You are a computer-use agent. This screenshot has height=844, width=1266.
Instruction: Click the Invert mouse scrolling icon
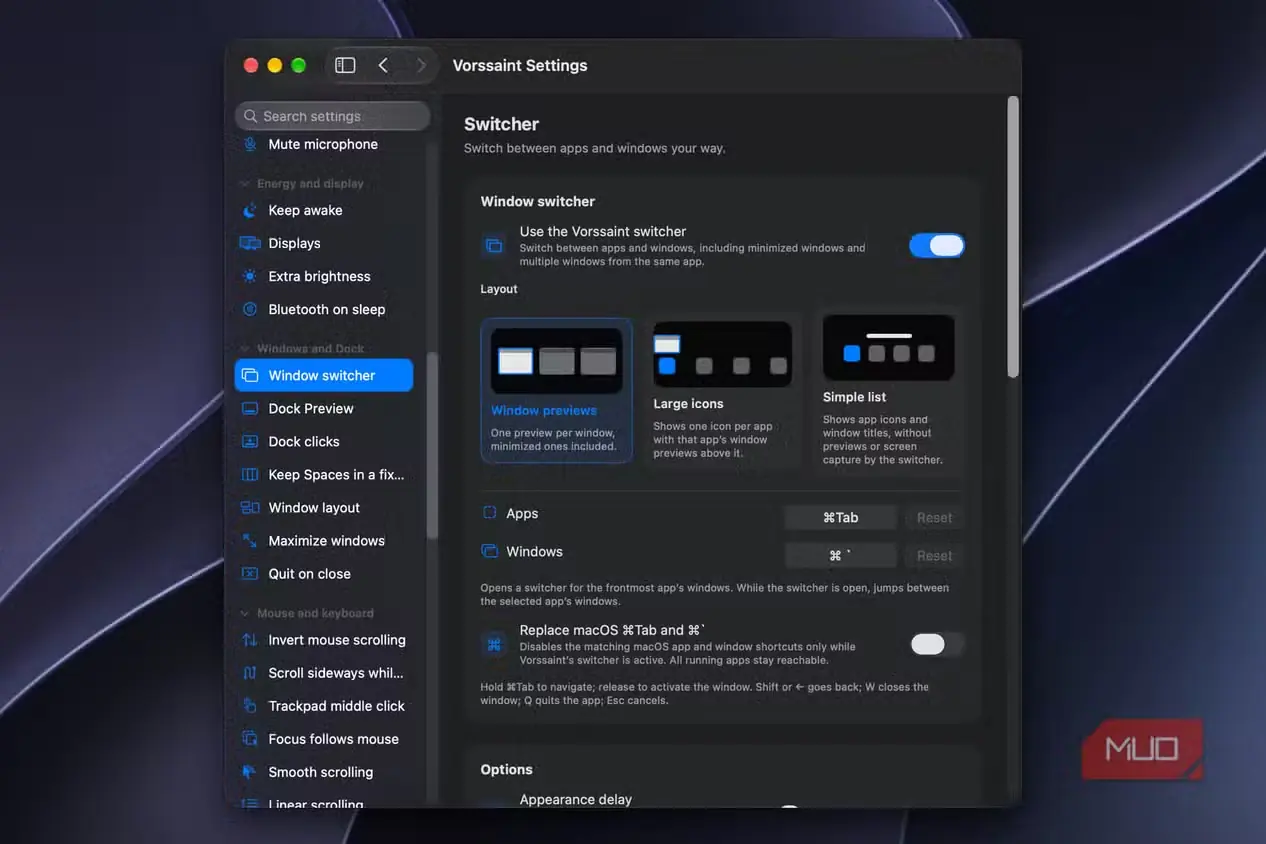(250, 640)
